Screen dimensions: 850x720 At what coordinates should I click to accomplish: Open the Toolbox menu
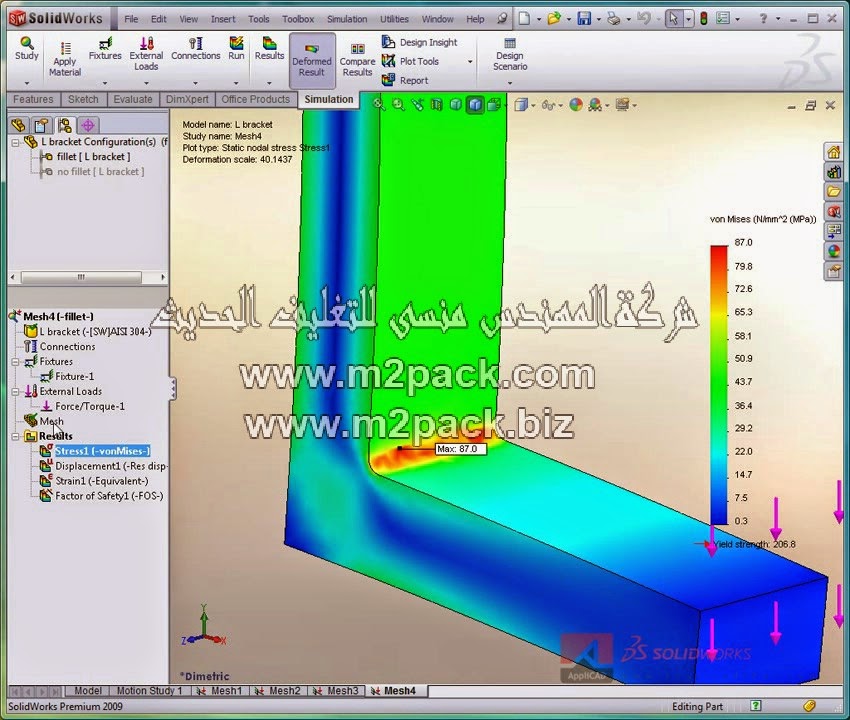click(x=298, y=19)
